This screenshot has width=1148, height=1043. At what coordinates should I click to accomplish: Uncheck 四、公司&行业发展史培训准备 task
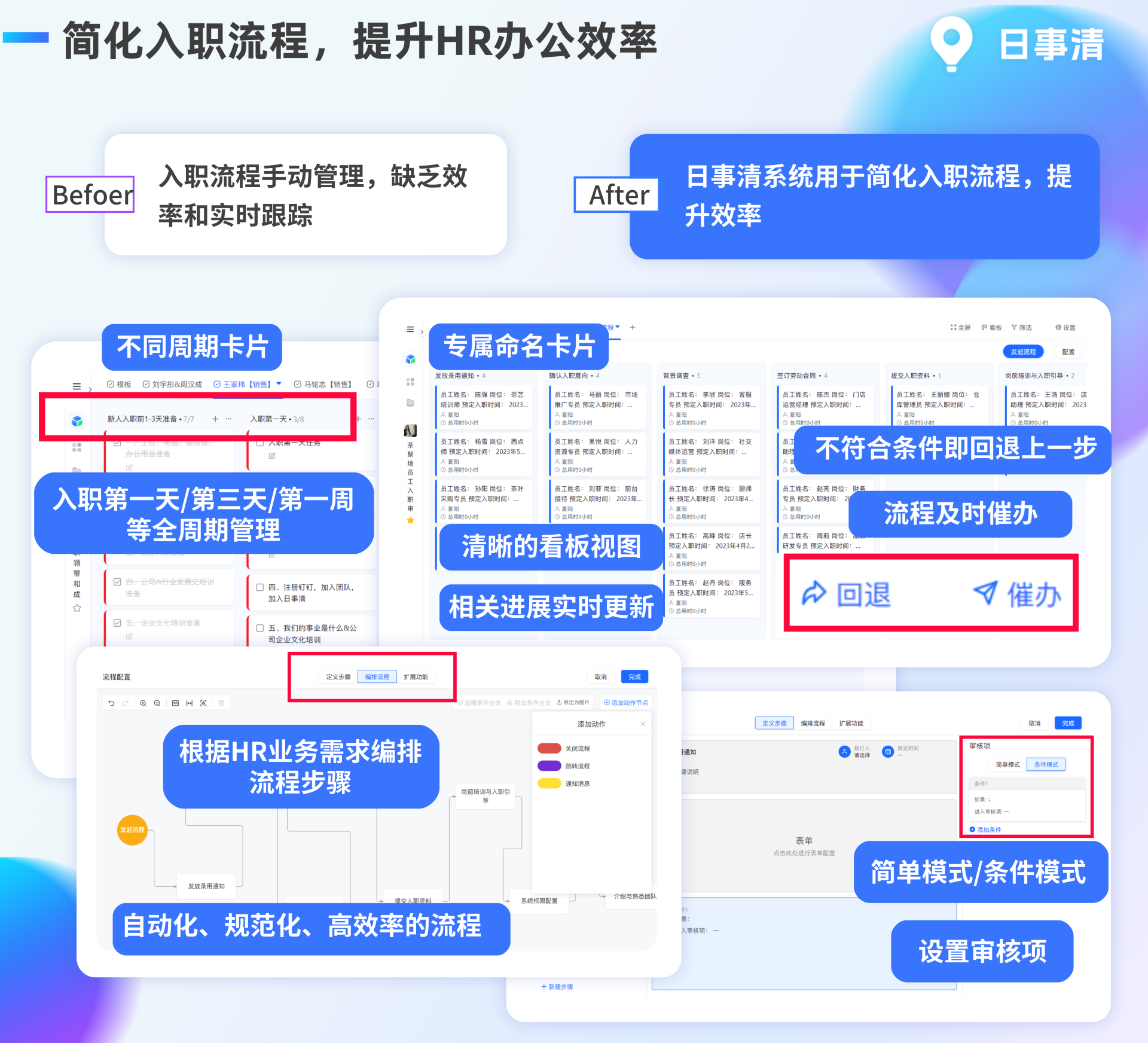[x=117, y=581]
